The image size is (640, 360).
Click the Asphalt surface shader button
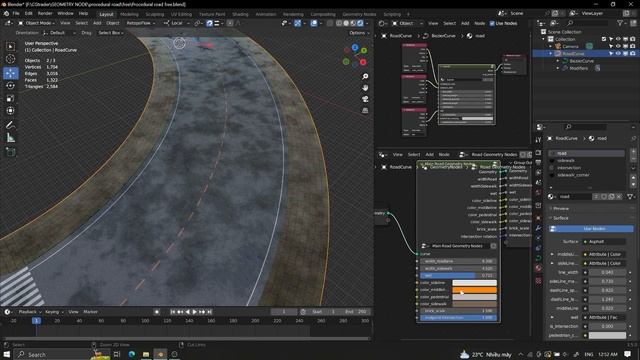tap(604, 242)
